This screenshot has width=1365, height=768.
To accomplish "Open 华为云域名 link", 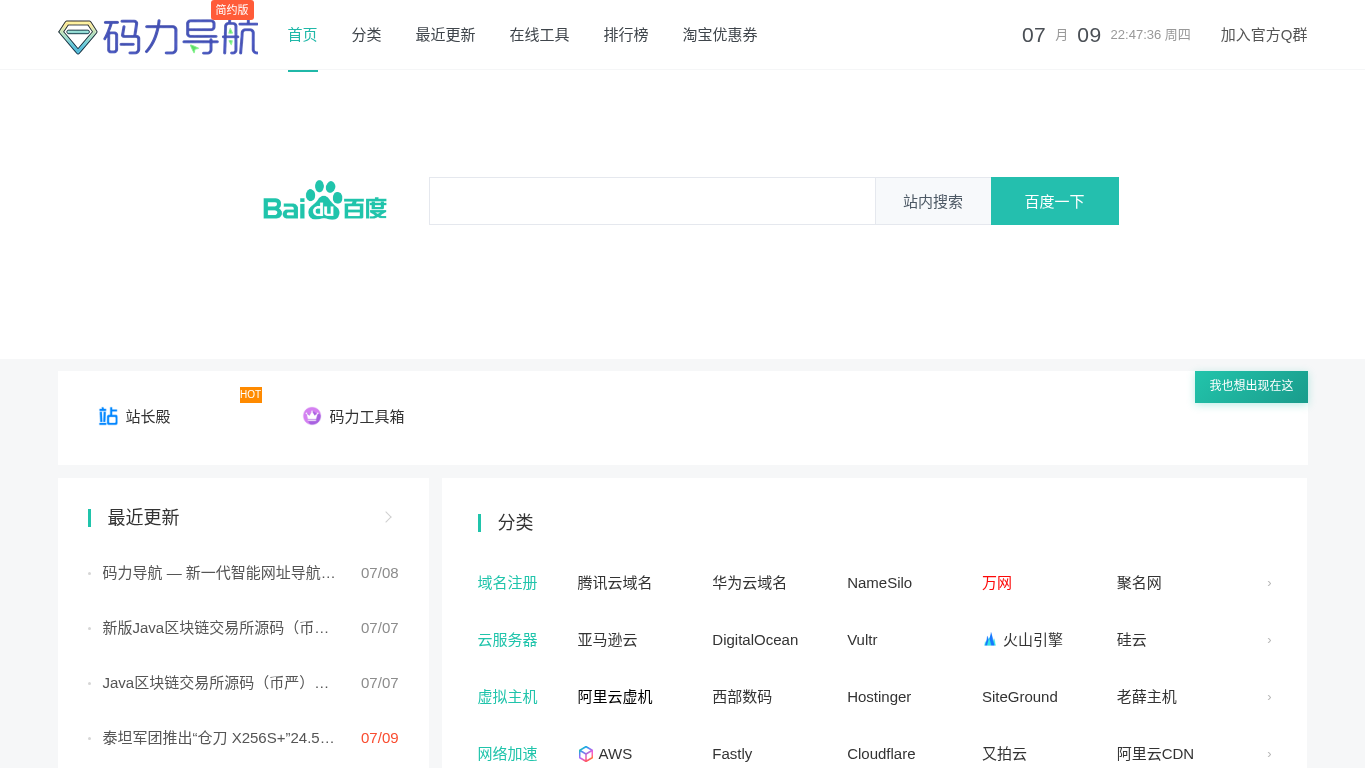I will point(750,583).
